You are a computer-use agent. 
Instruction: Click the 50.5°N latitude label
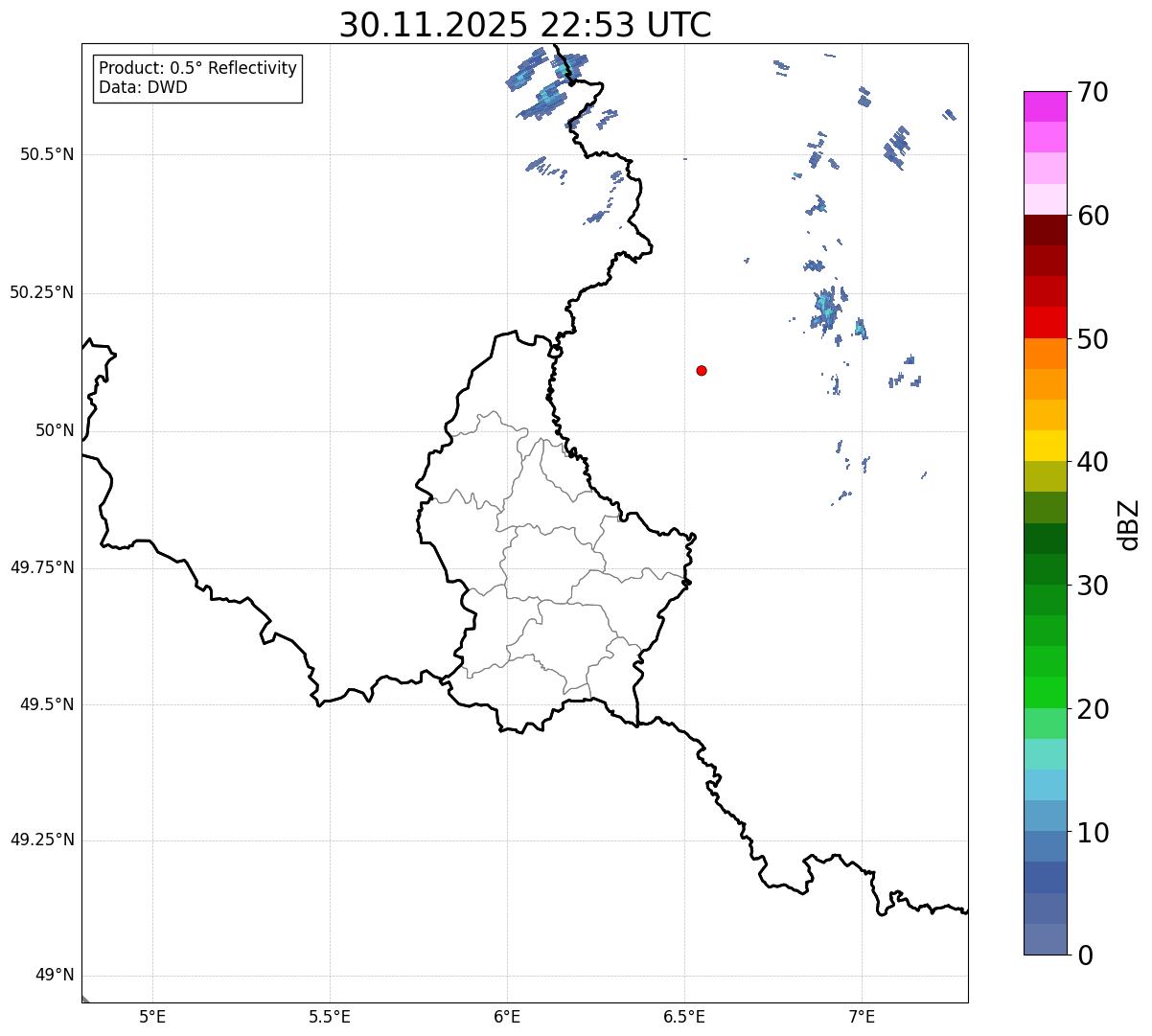click(x=47, y=154)
